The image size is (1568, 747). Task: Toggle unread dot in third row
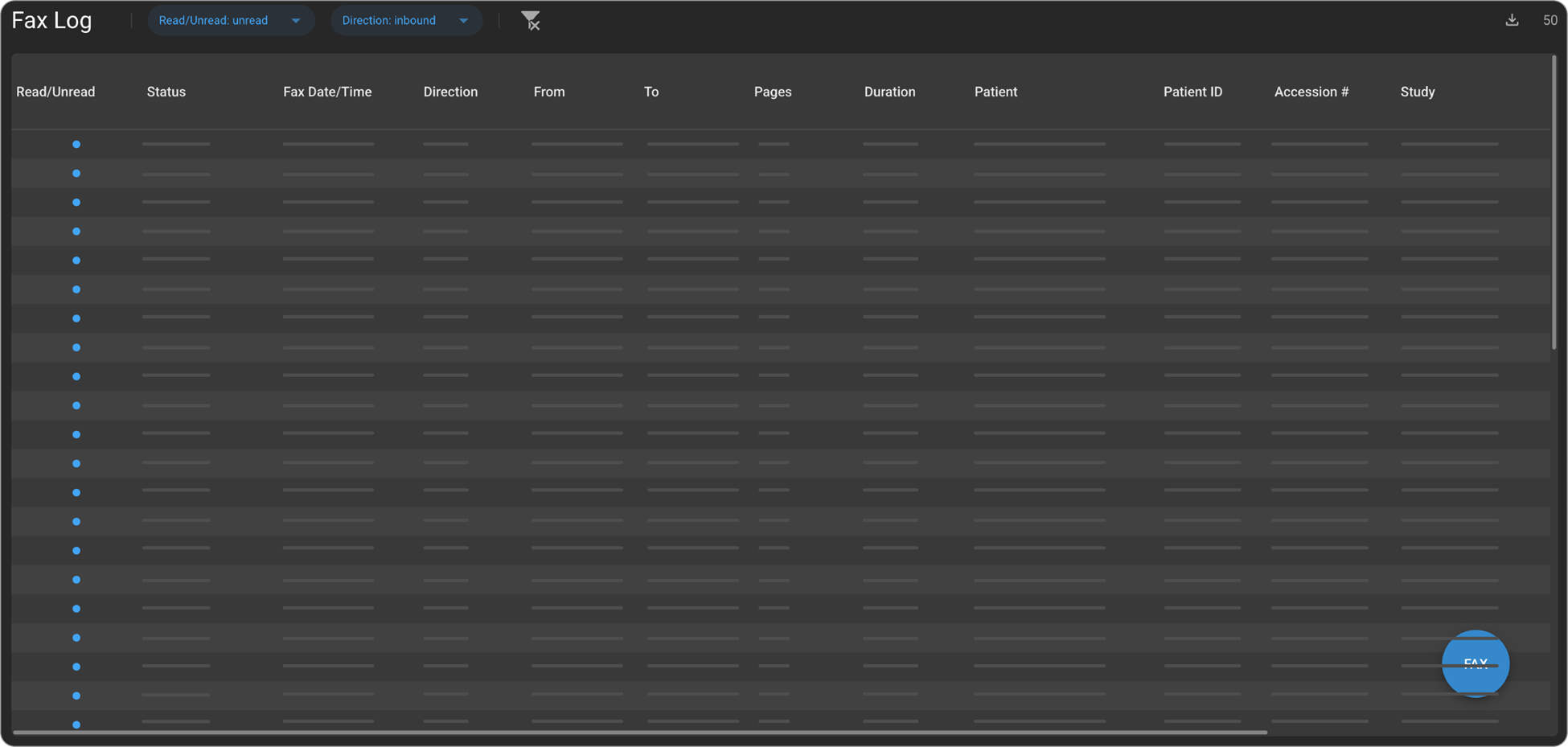point(76,203)
